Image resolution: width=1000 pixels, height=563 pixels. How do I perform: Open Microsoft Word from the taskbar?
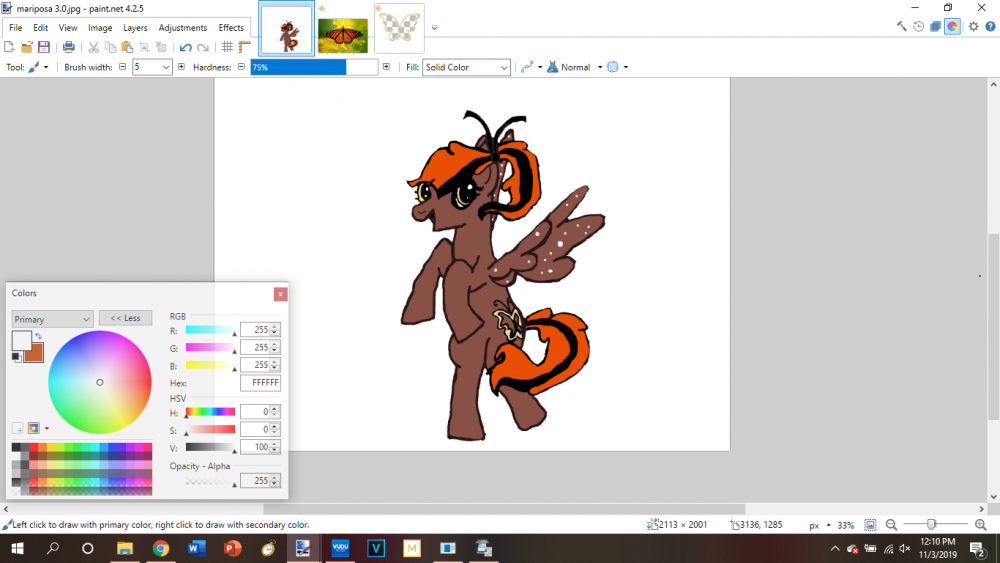click(x=196, y=548)
